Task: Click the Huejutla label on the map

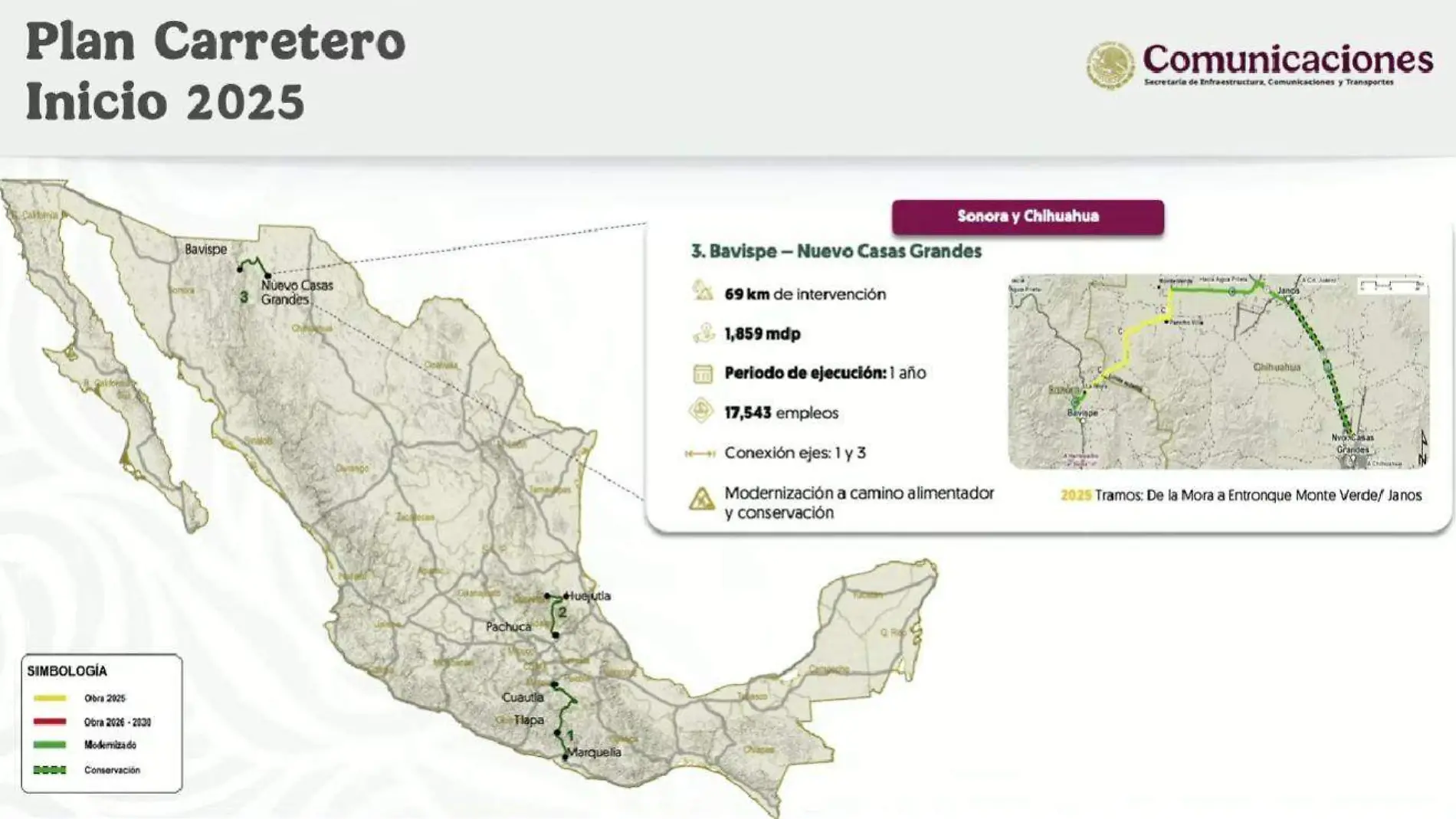Action: (590, 595)
